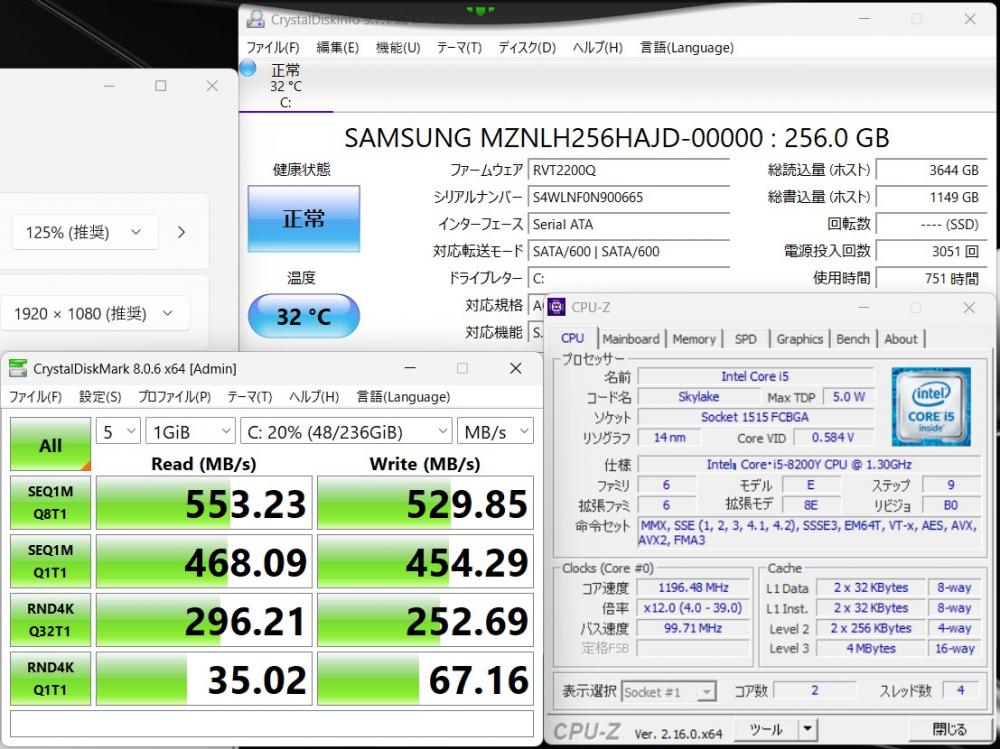Click the CrystalDiskInfo title bar icon

pos(256,19)
